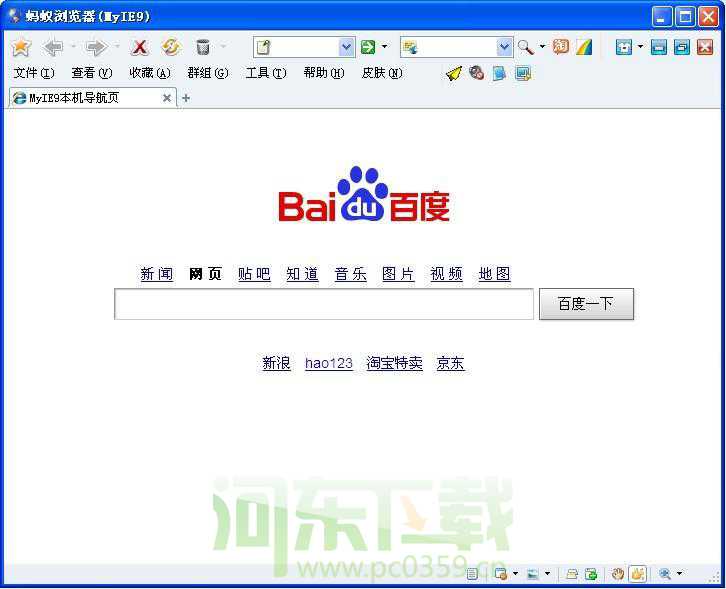This screenshot has height=589, width=726.
Task: Open the 新闻 link
Action: coord(156,274)
